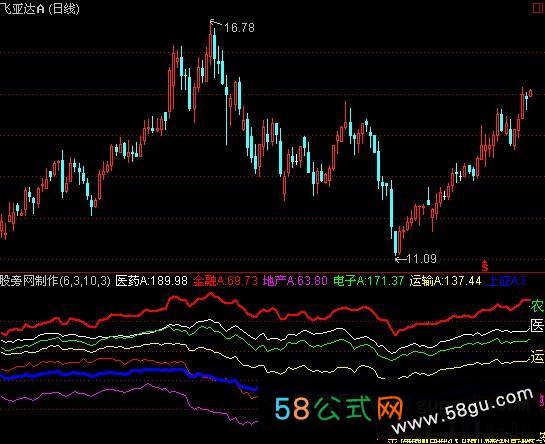This screenshot has height=444, width=545.
Task: Click the high price label 16.78
Action: [x=239, y=27]
